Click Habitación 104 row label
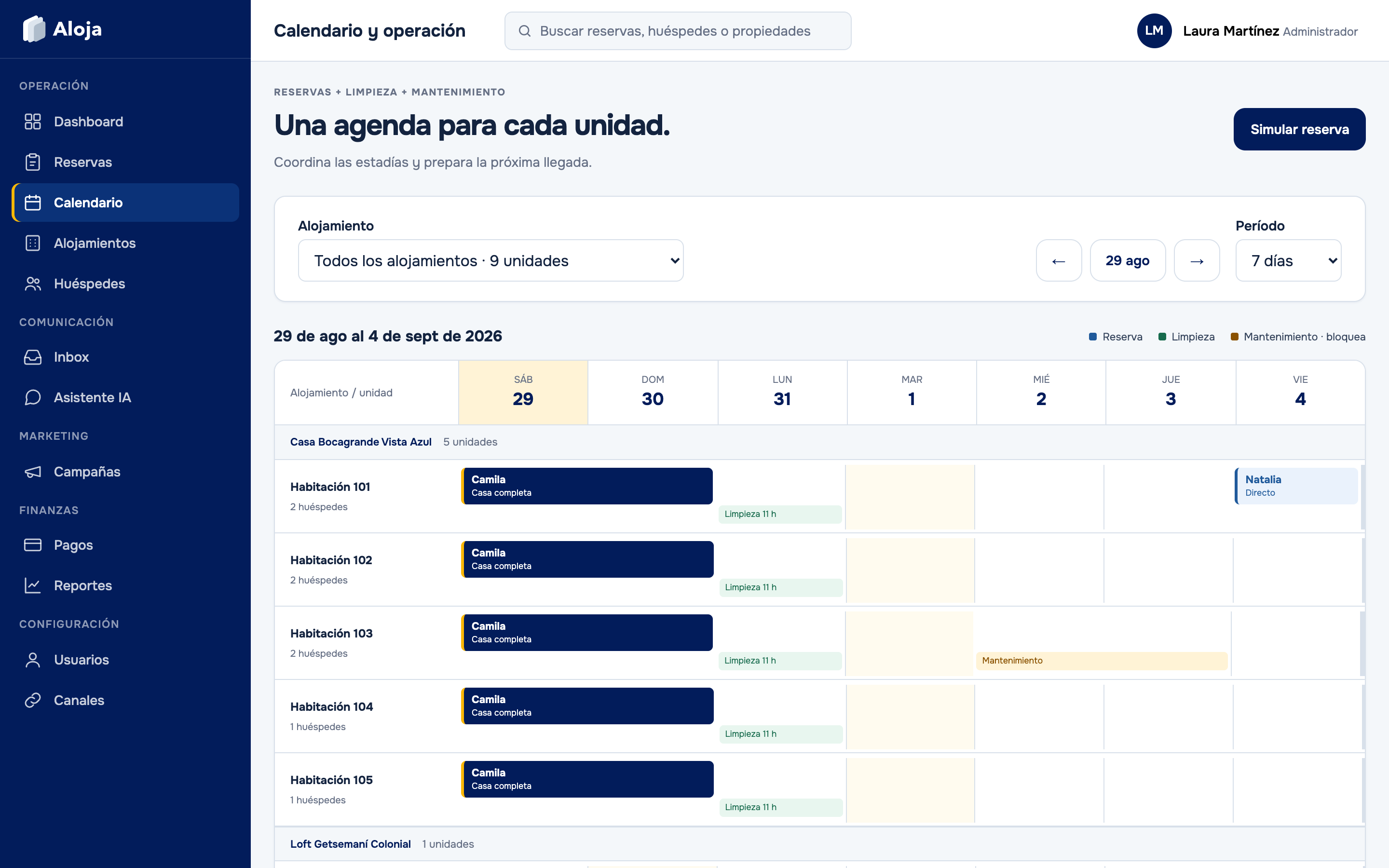Screen dimensions: 1389x868 tap(331, 706)
